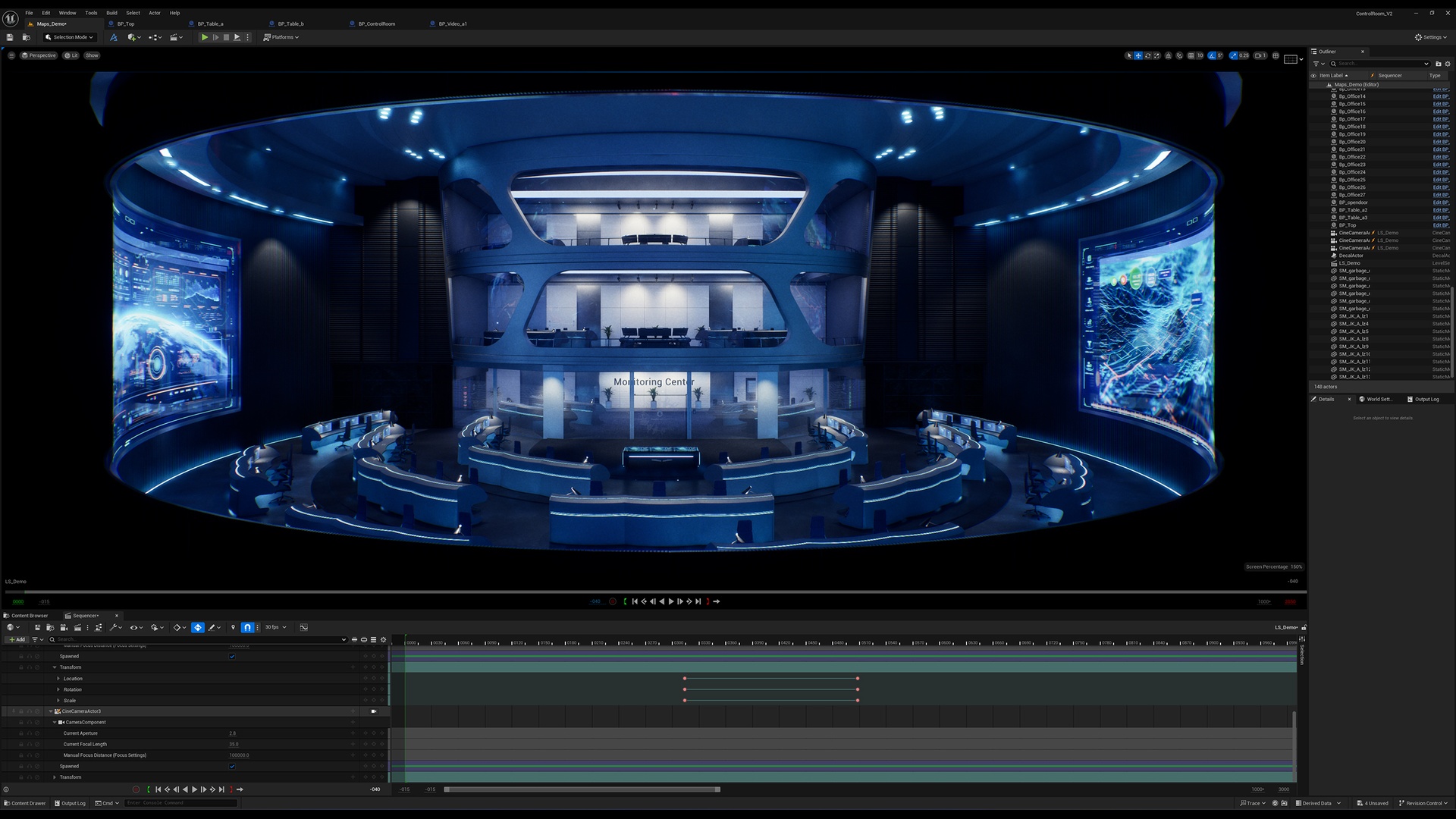Click the Sequencer track settings gear icon
This screenshot has width=1456, height=819.
[x=383, y=640]
